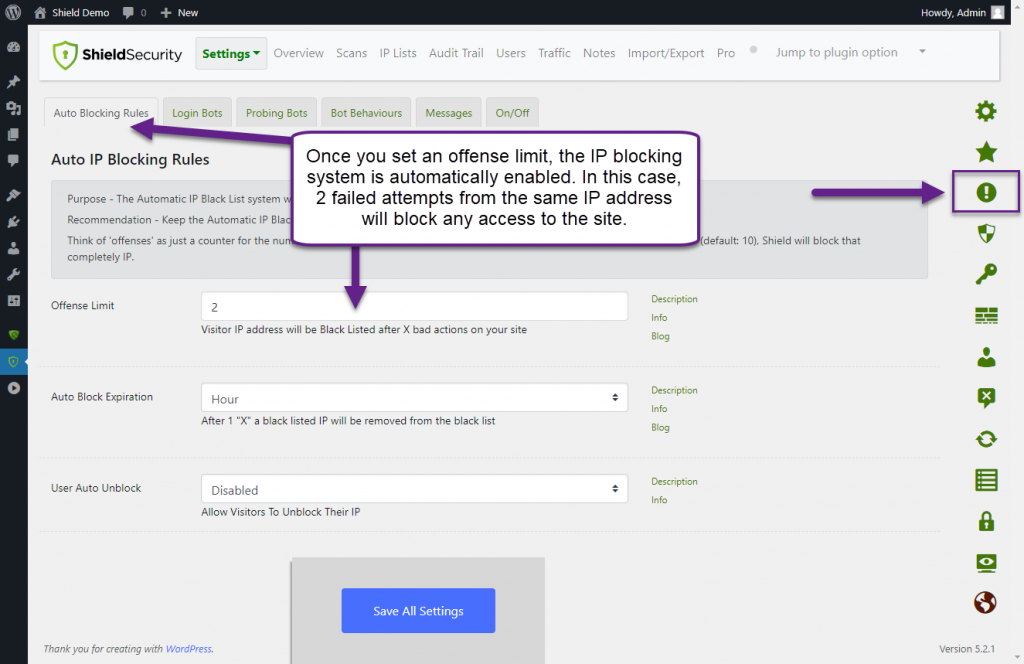Viewport: 1024px width, 664px height.
Task: Open Comments bubble icon in left admin menu
Action: tap(14, 161)
